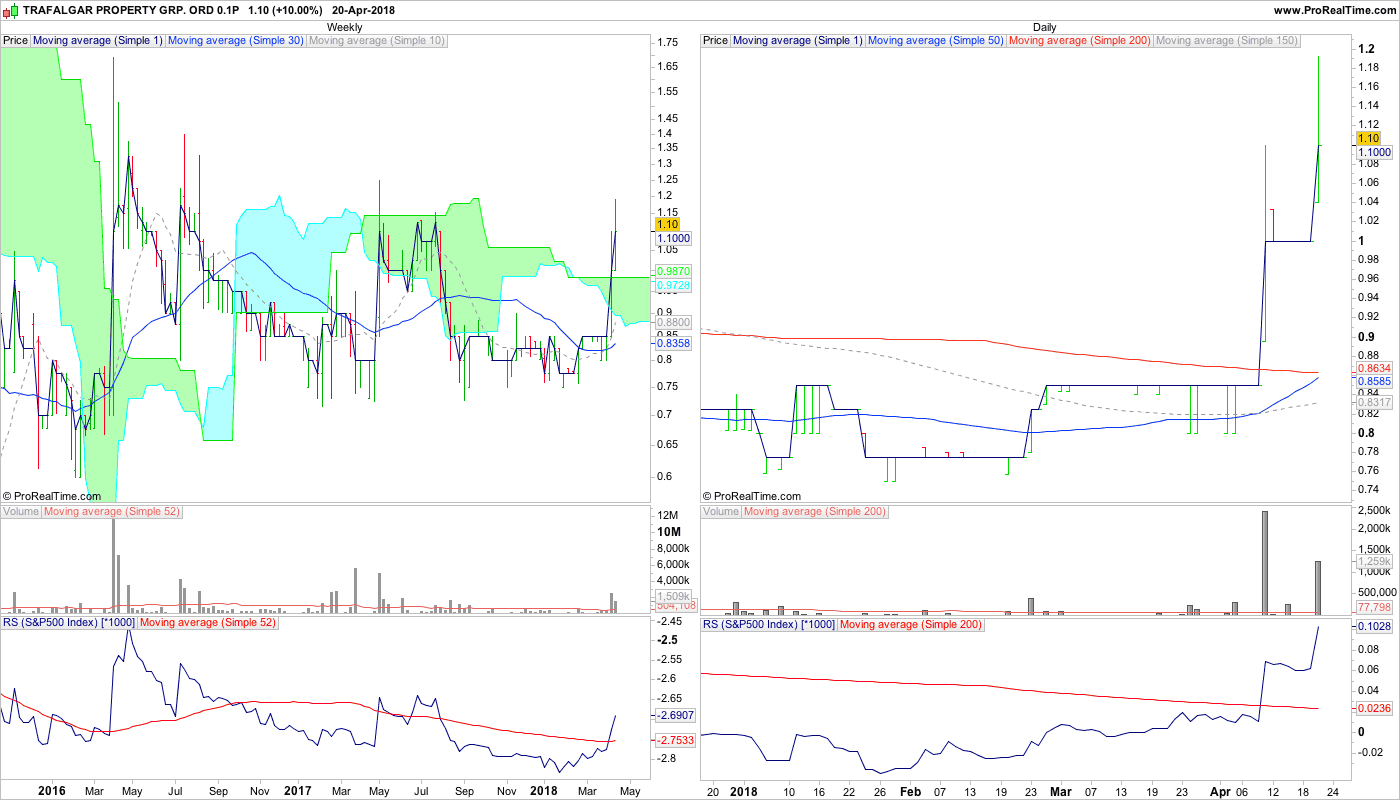Screen dimensions: 1400x800
Task: Select Moving average (Simple 1) on Weekly chart
Action: 98,41
